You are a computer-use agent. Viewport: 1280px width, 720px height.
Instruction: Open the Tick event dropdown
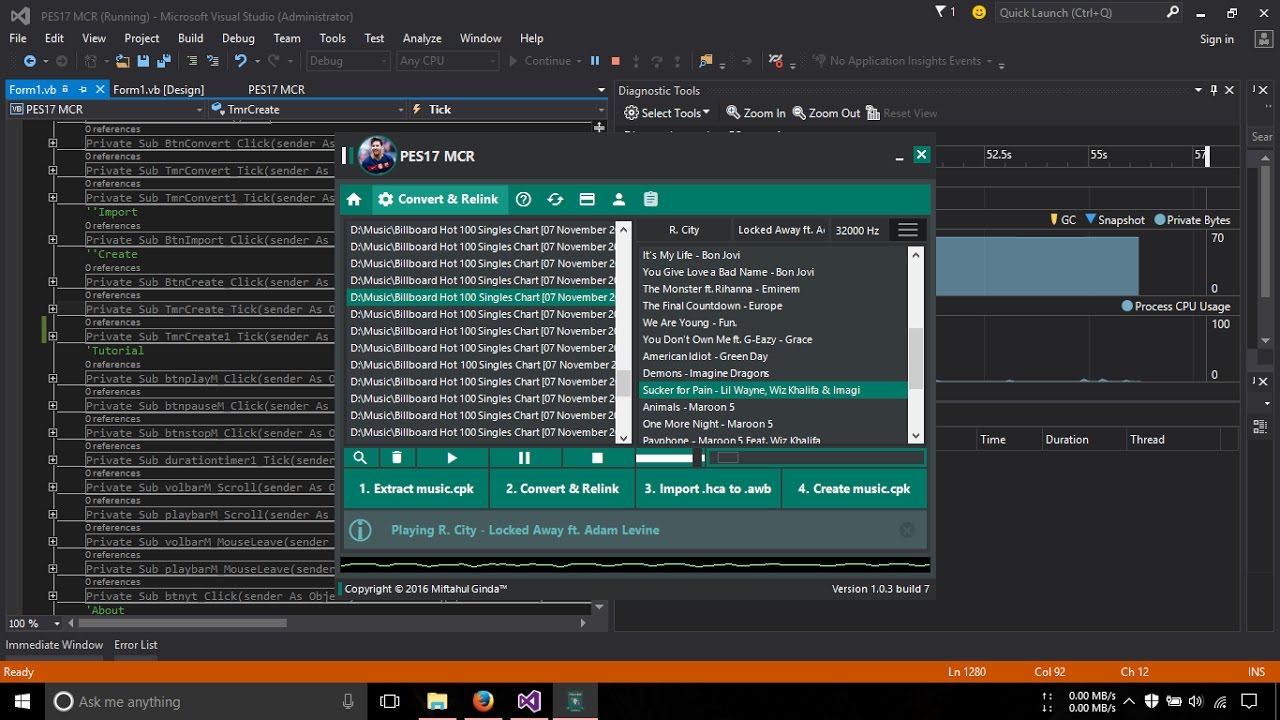pyautogui.click(x=509, y=109)
